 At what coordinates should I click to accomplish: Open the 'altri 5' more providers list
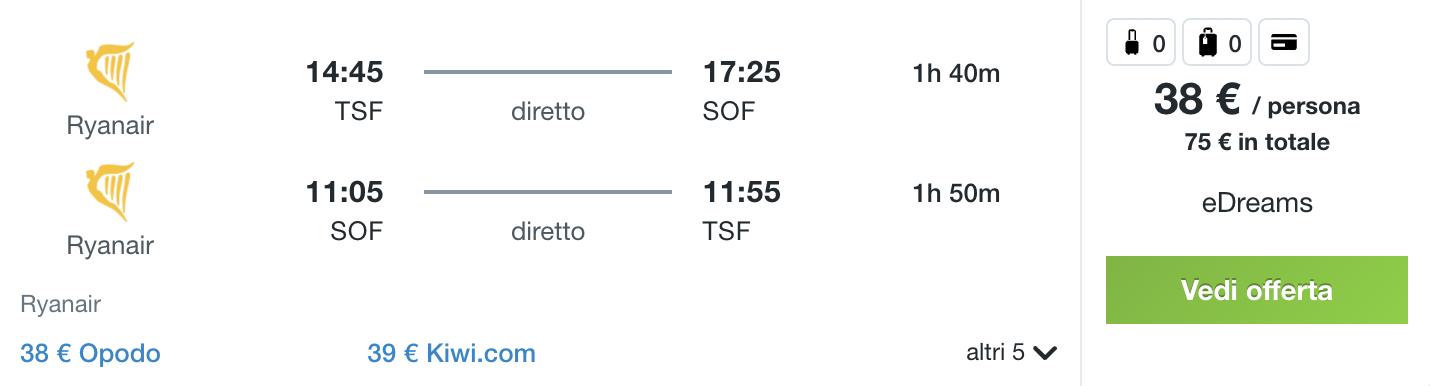coord(1012,352)
